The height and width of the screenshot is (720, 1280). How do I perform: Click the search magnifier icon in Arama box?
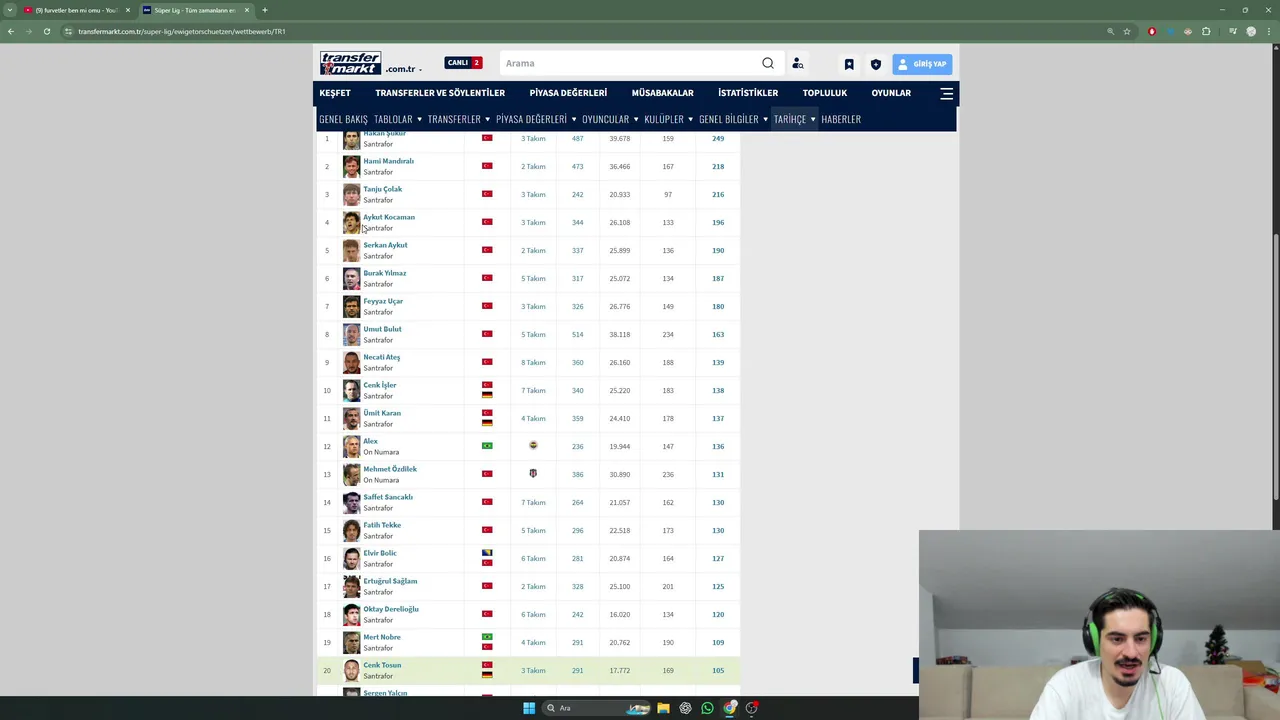click(x=768, y=63)
